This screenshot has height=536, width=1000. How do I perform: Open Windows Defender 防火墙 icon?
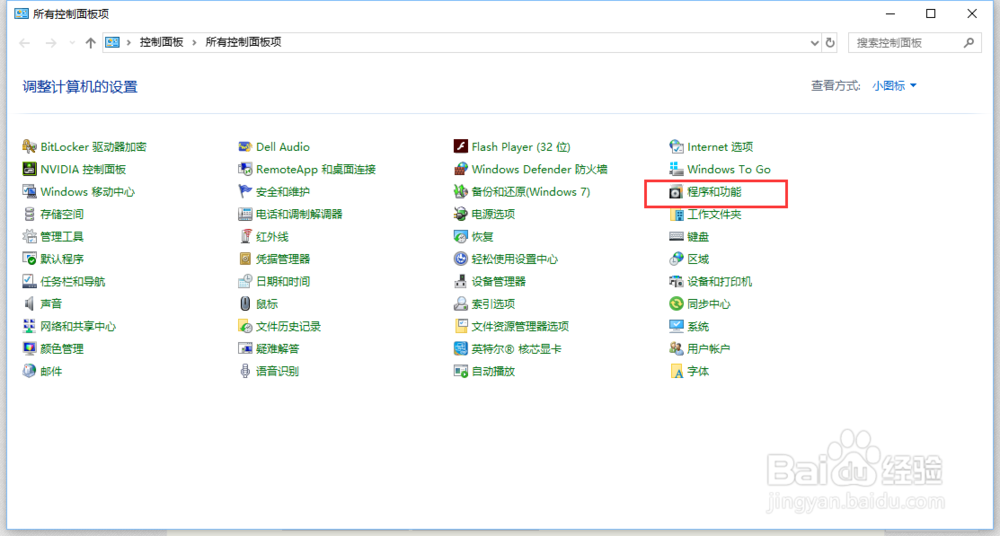(460, 169)
